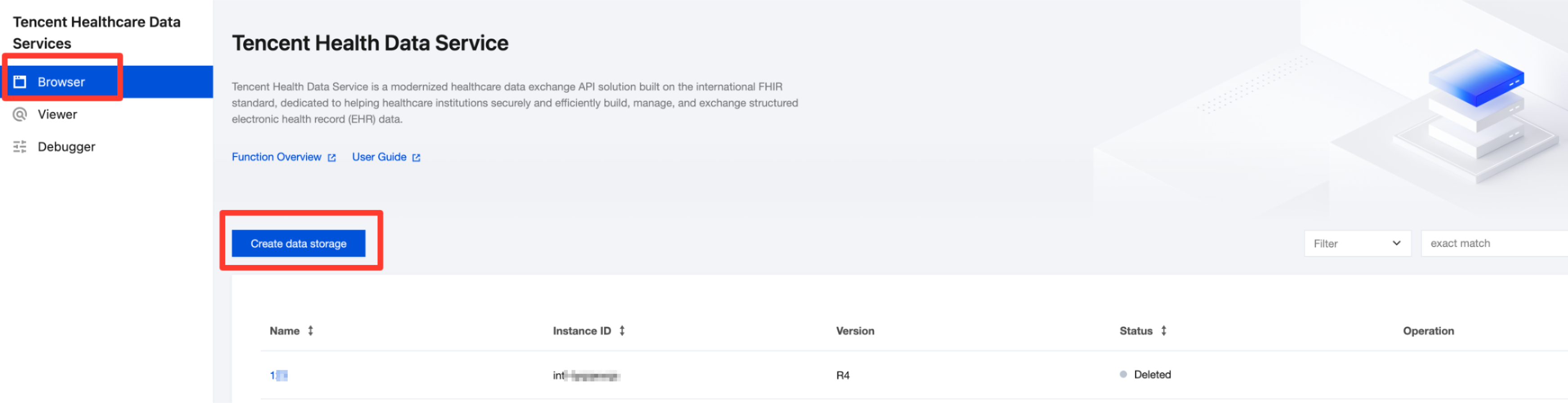Open the Function Overview link

[x=276, y=157]
